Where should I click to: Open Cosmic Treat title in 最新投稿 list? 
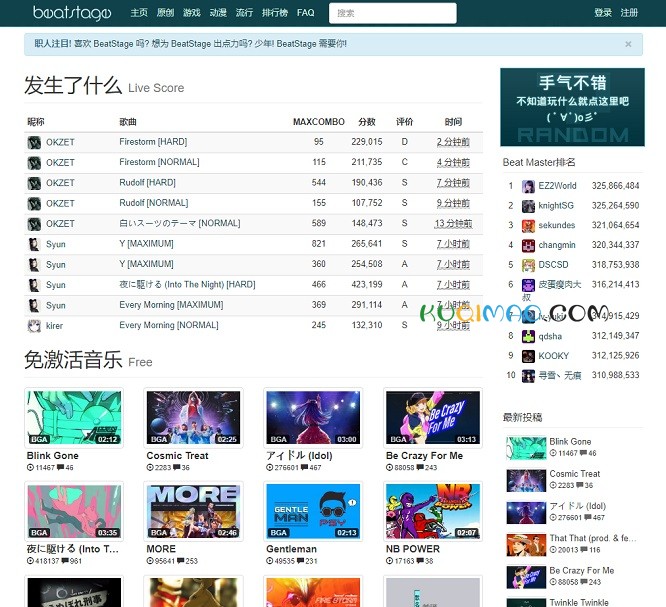pos(574,474)
